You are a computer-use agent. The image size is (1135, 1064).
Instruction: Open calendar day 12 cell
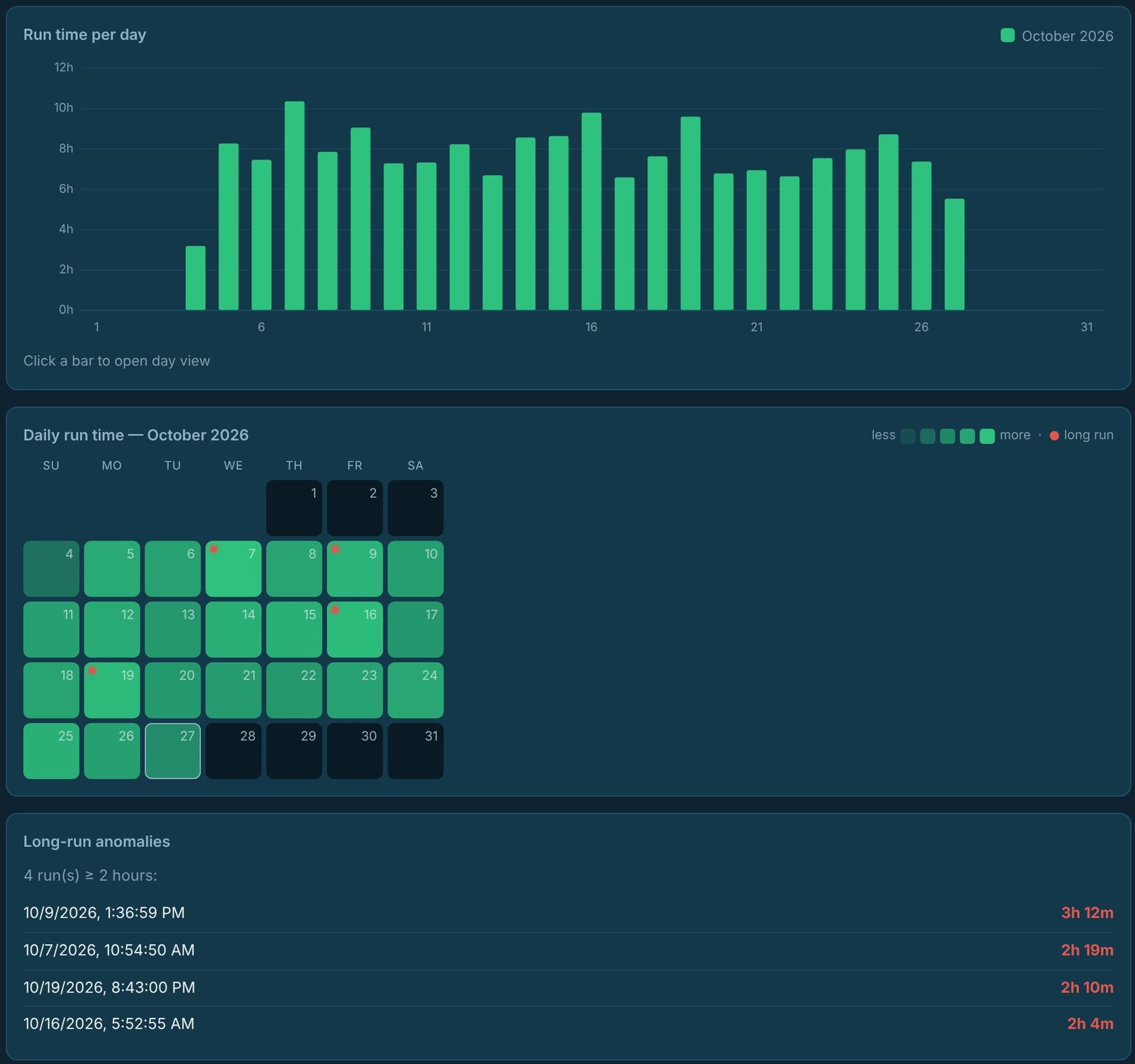112,629
